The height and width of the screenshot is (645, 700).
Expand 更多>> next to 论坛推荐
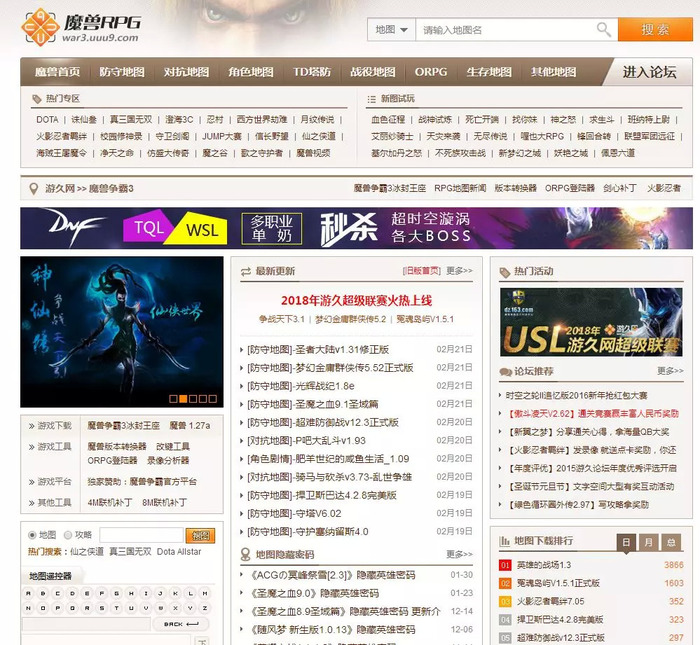670,370
